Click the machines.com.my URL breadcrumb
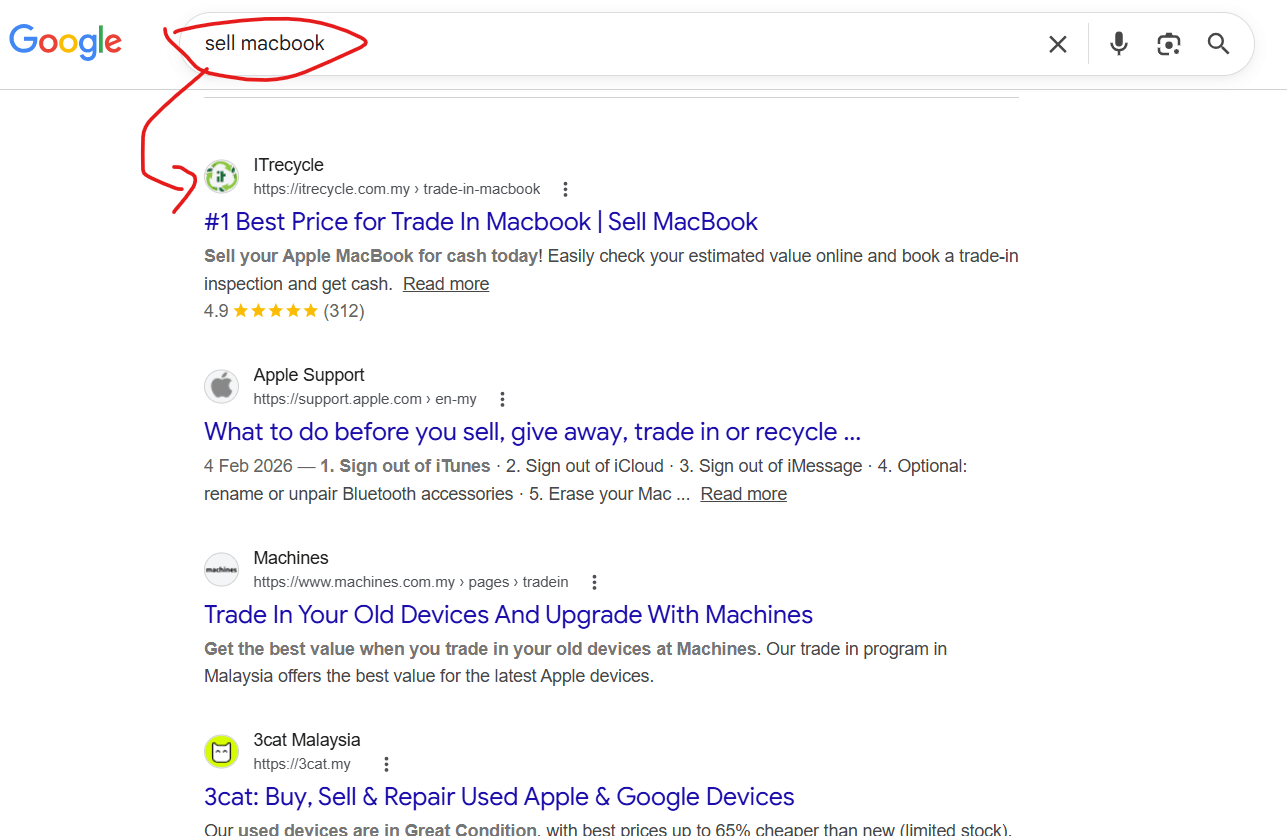1287x836 pixels. pyautogui.click(x=411, y=582)
